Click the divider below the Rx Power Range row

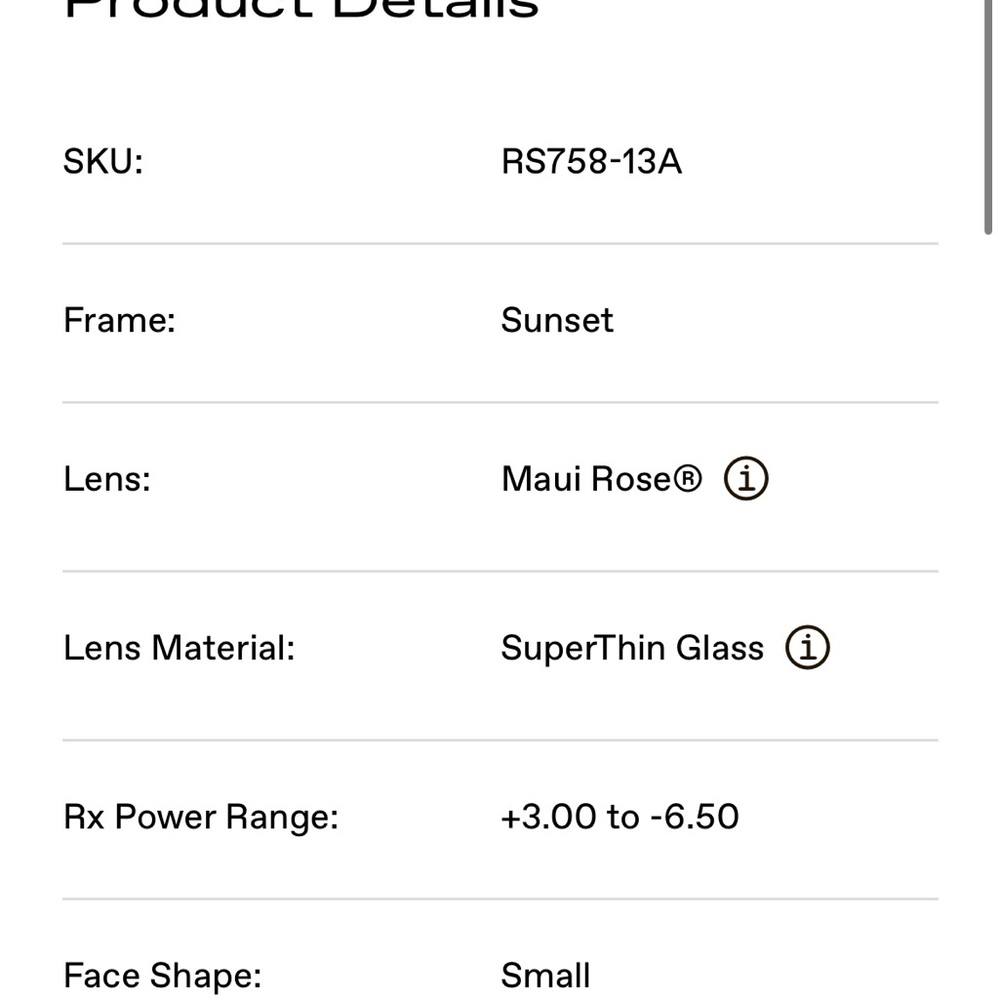tap(500, 899)
